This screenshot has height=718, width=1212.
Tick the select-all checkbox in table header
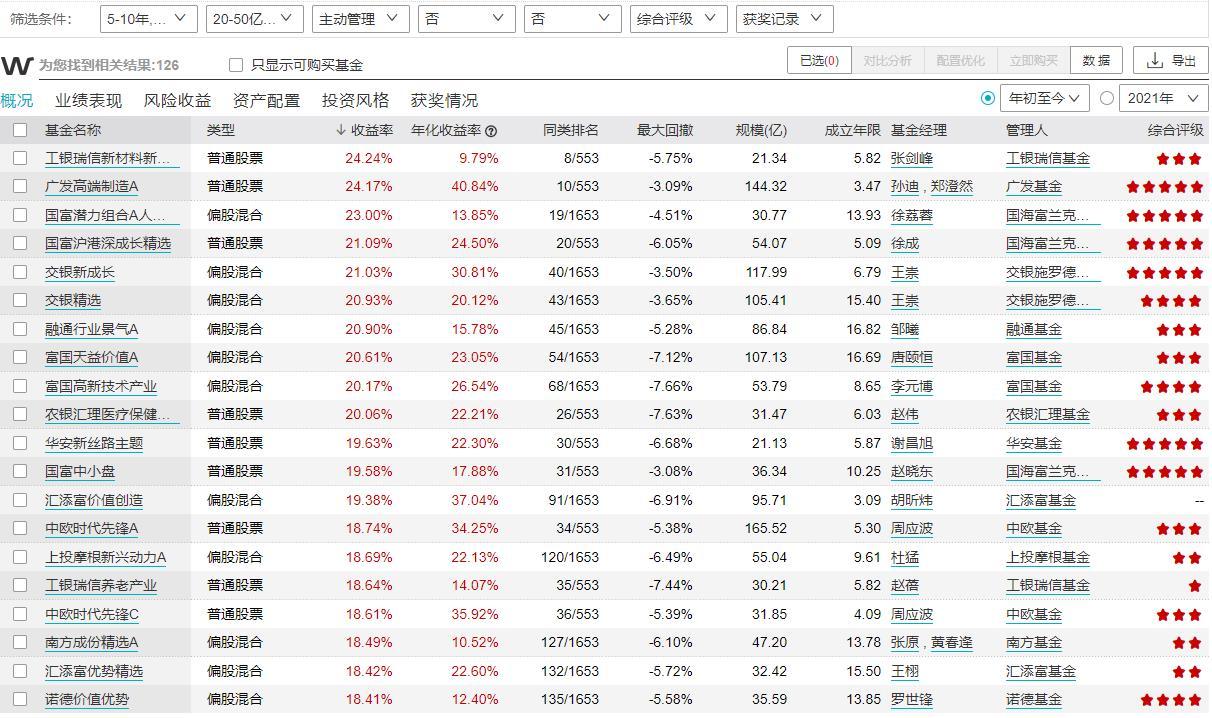click(20, 130)
